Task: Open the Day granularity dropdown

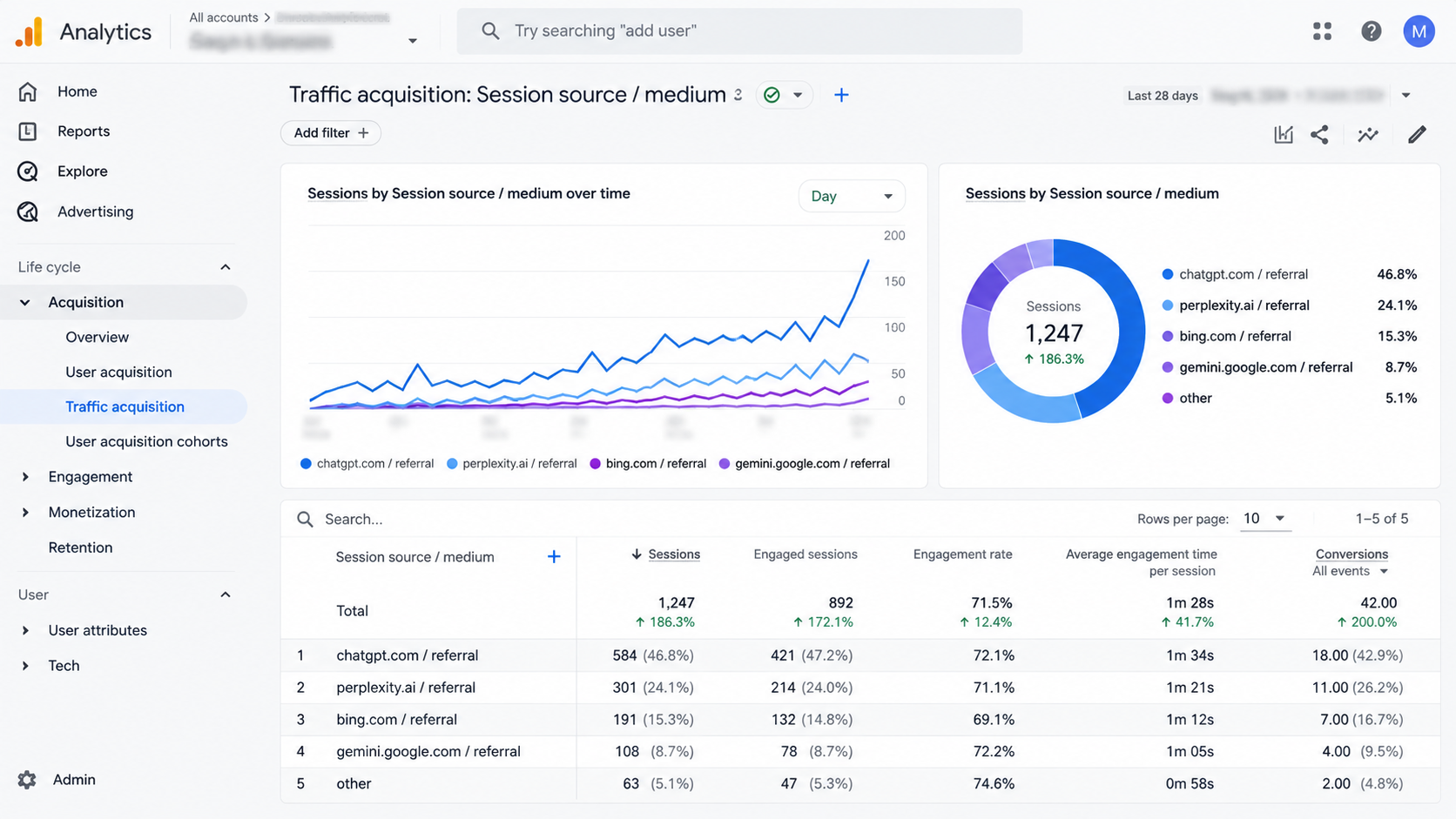Action: (851, 197)
